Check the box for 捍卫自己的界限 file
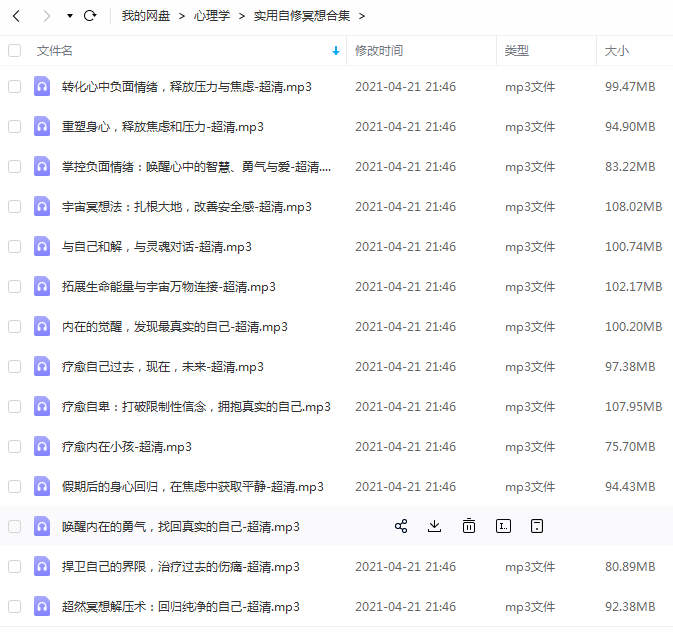 click(x=15, y=566)
